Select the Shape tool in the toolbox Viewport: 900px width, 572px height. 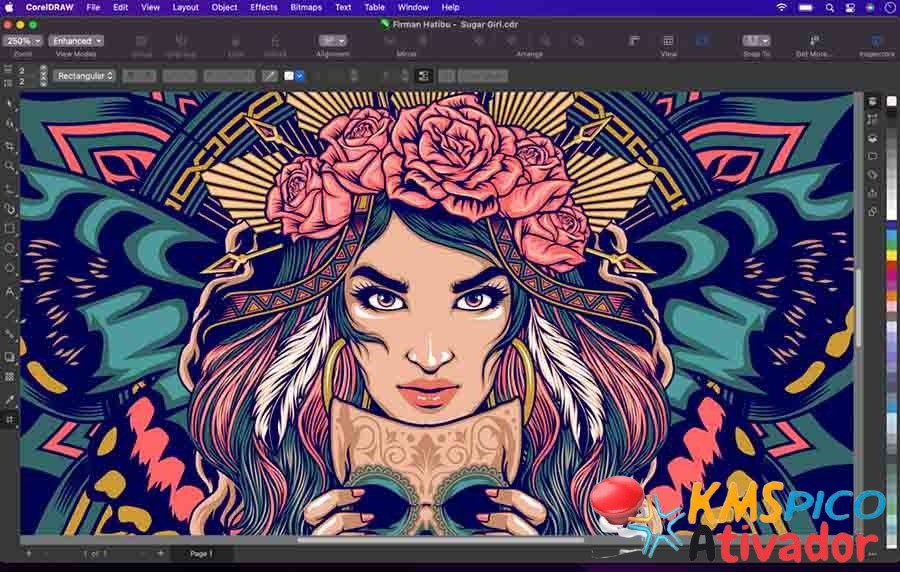(10, 124)
